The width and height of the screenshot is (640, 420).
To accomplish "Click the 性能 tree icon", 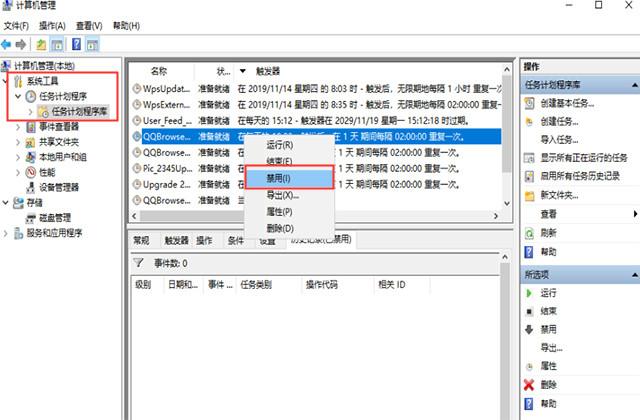I will (x=31, y=172).
